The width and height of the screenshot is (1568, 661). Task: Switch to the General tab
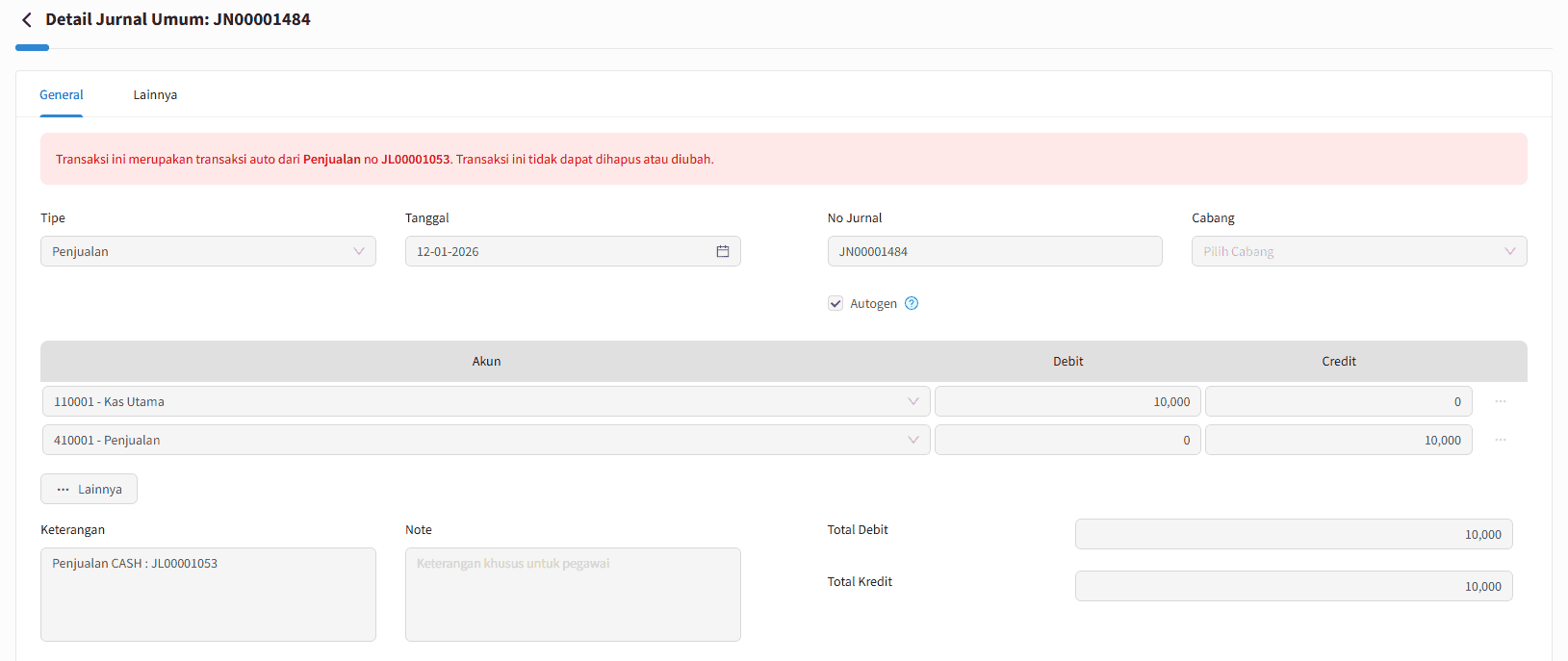[x=62, y=95]
